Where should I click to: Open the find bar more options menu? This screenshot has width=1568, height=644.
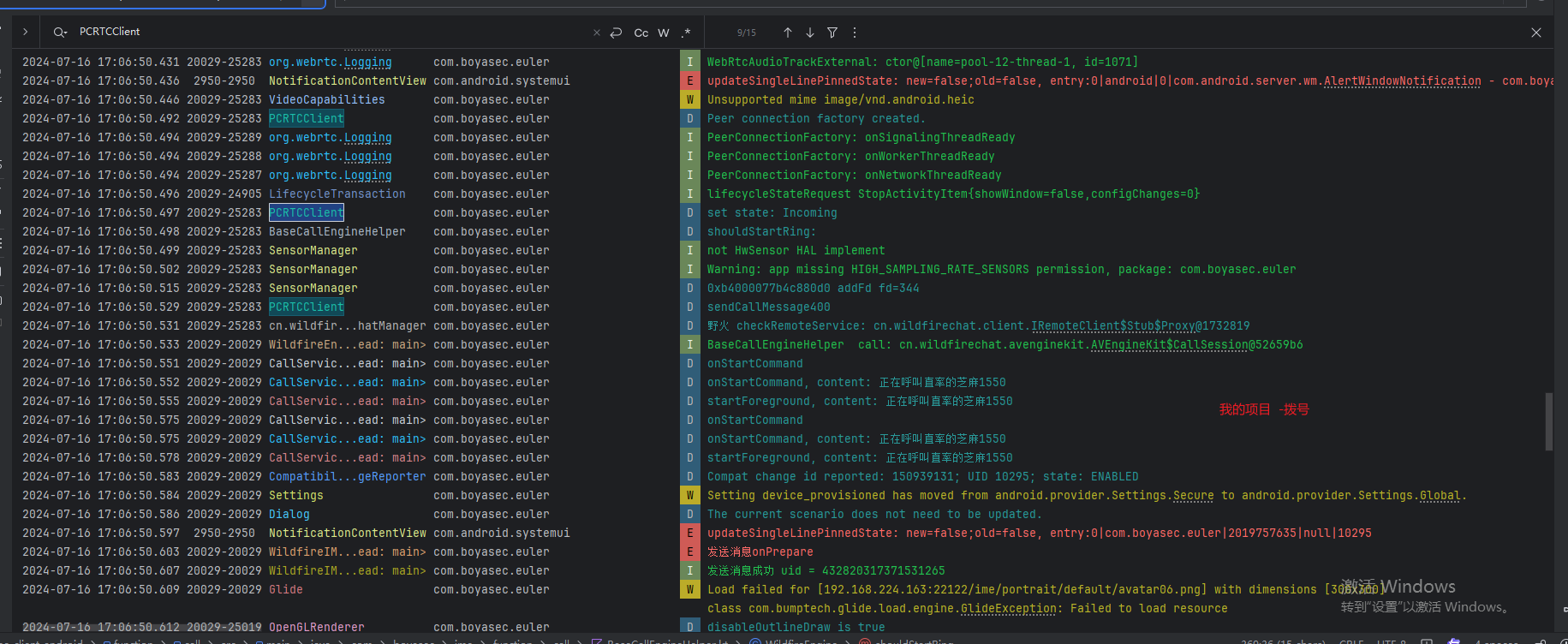pos(855,33)
